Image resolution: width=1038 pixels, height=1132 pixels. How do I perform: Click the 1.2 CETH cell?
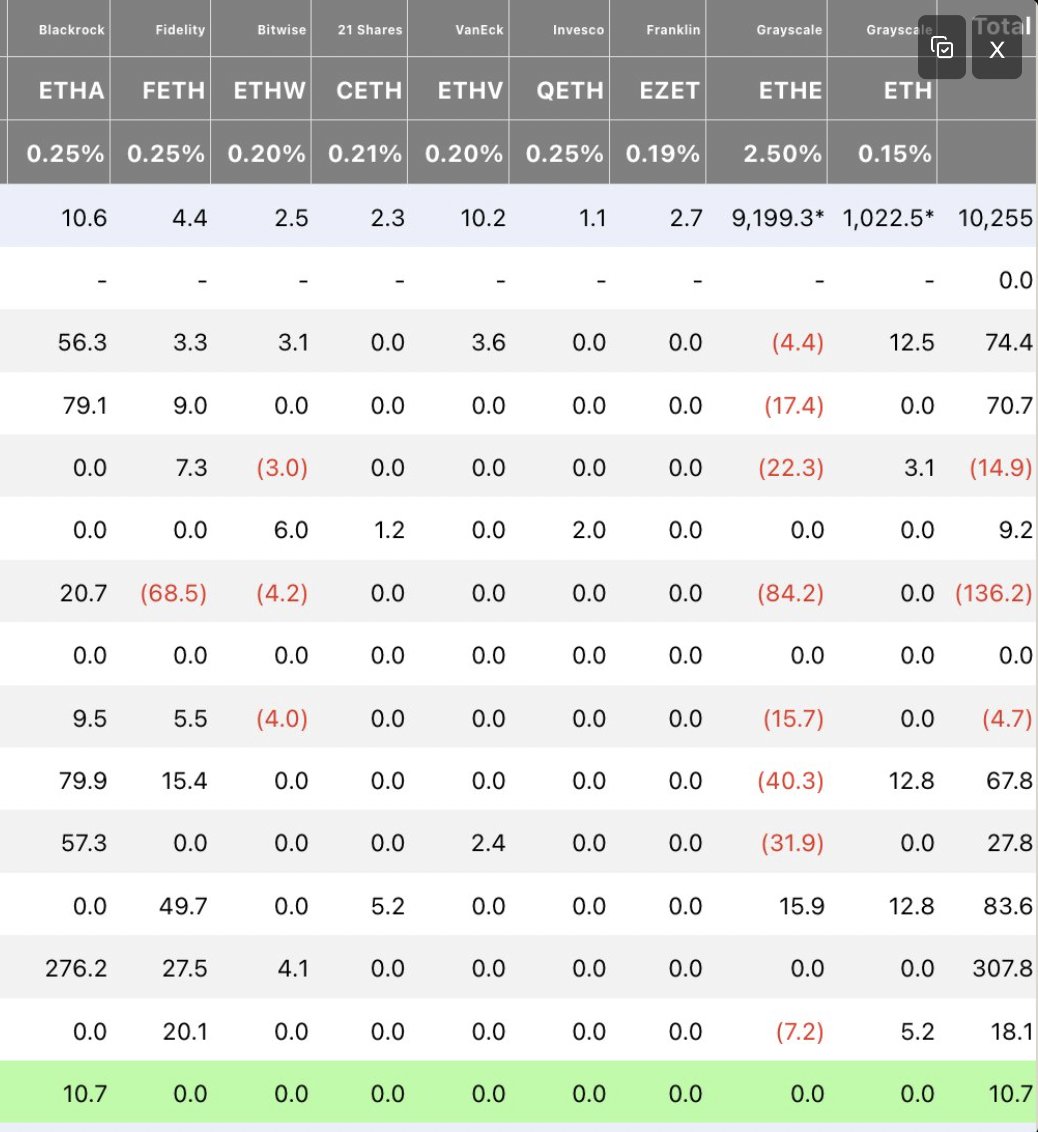click(389, 530)
